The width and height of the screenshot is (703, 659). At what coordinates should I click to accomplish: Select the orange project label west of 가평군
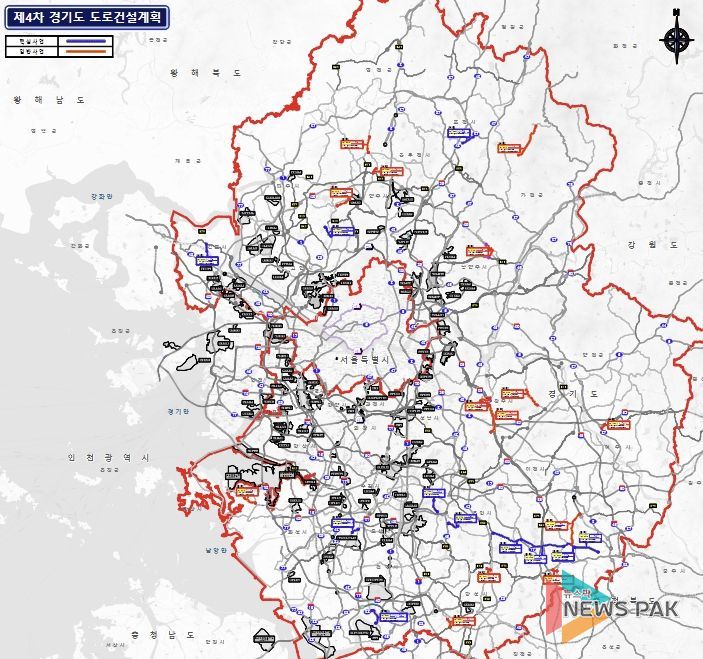pos(509,149)
